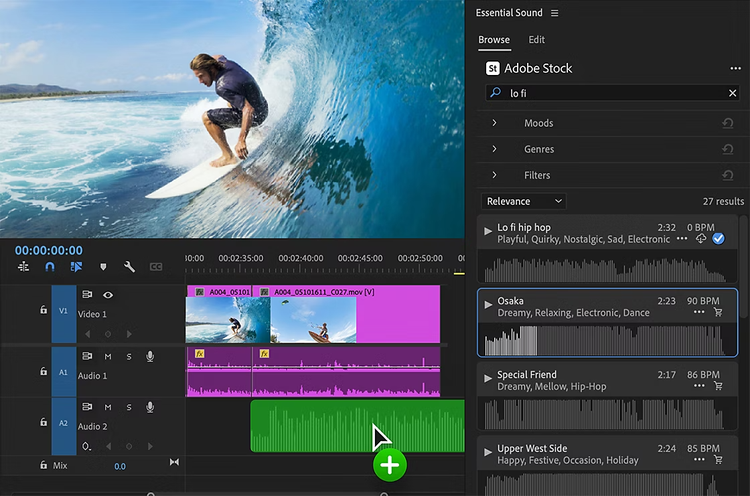Clear the 'lo fi' search text
This screenshot has height=496, width=750.
[x=732, y=93]
